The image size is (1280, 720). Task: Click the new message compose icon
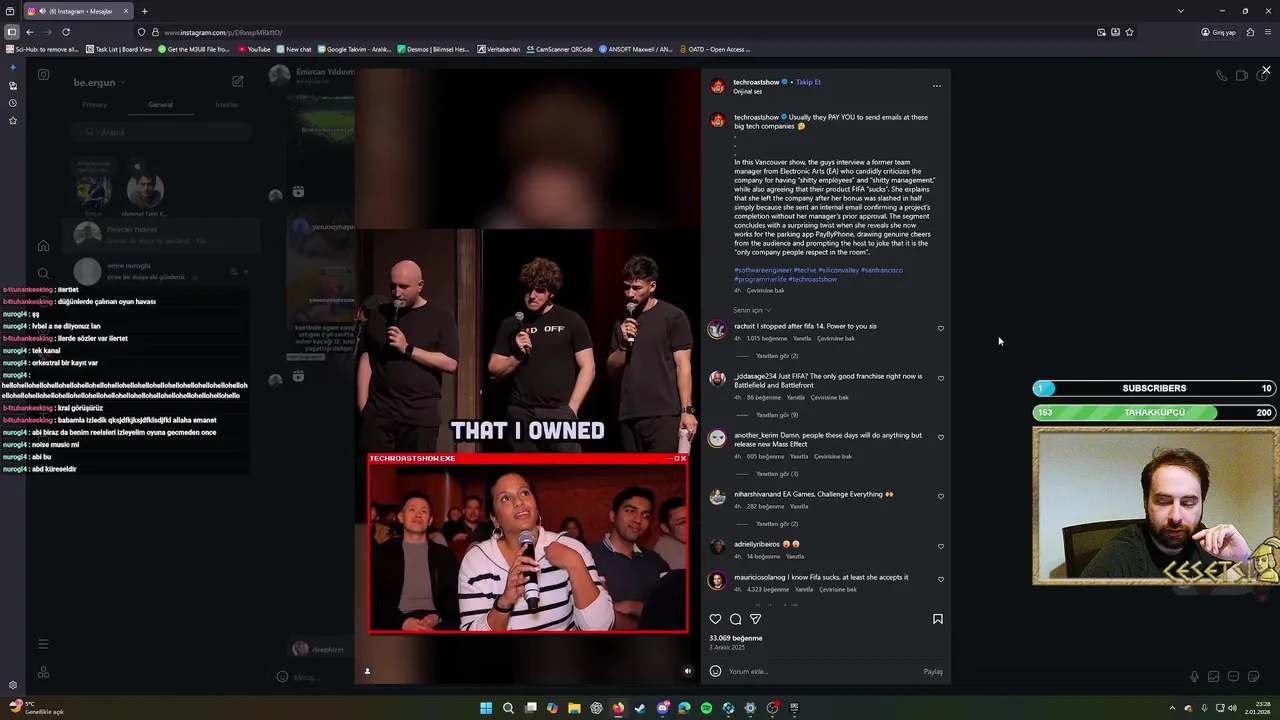(237, 81)
